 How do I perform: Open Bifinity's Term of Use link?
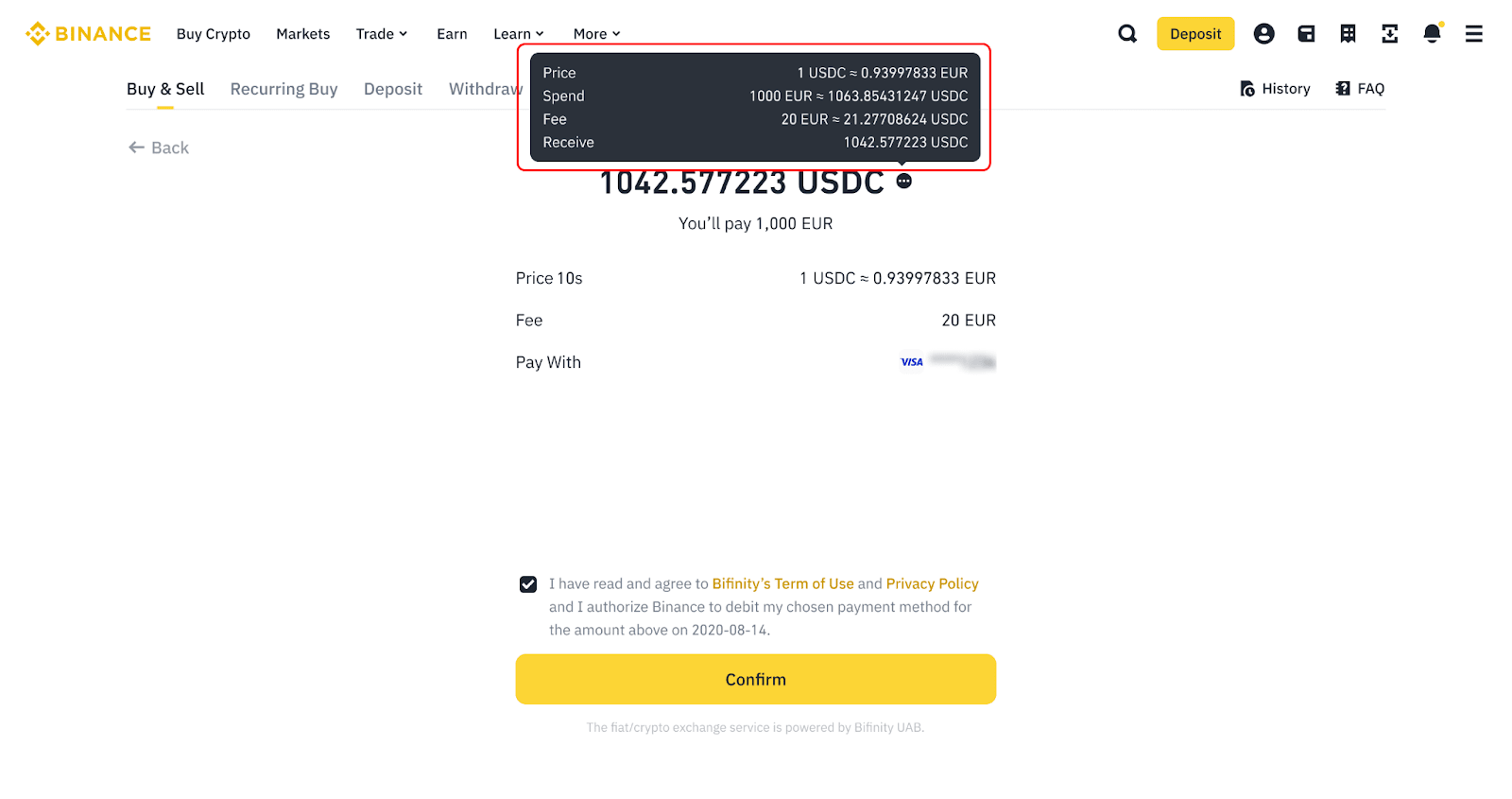click(782, 583)
